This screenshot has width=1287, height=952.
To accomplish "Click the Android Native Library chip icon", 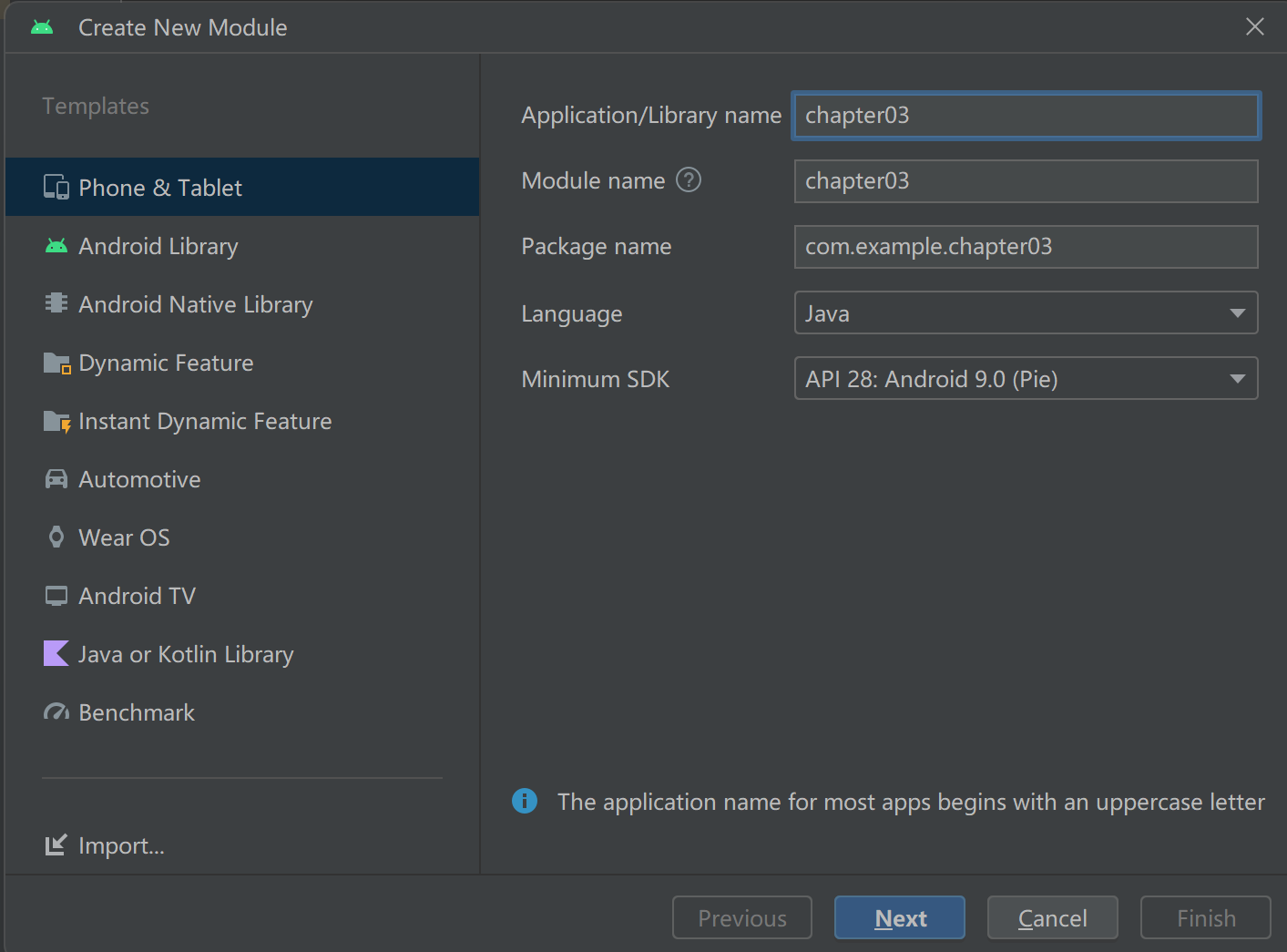I will pos(56,303).
